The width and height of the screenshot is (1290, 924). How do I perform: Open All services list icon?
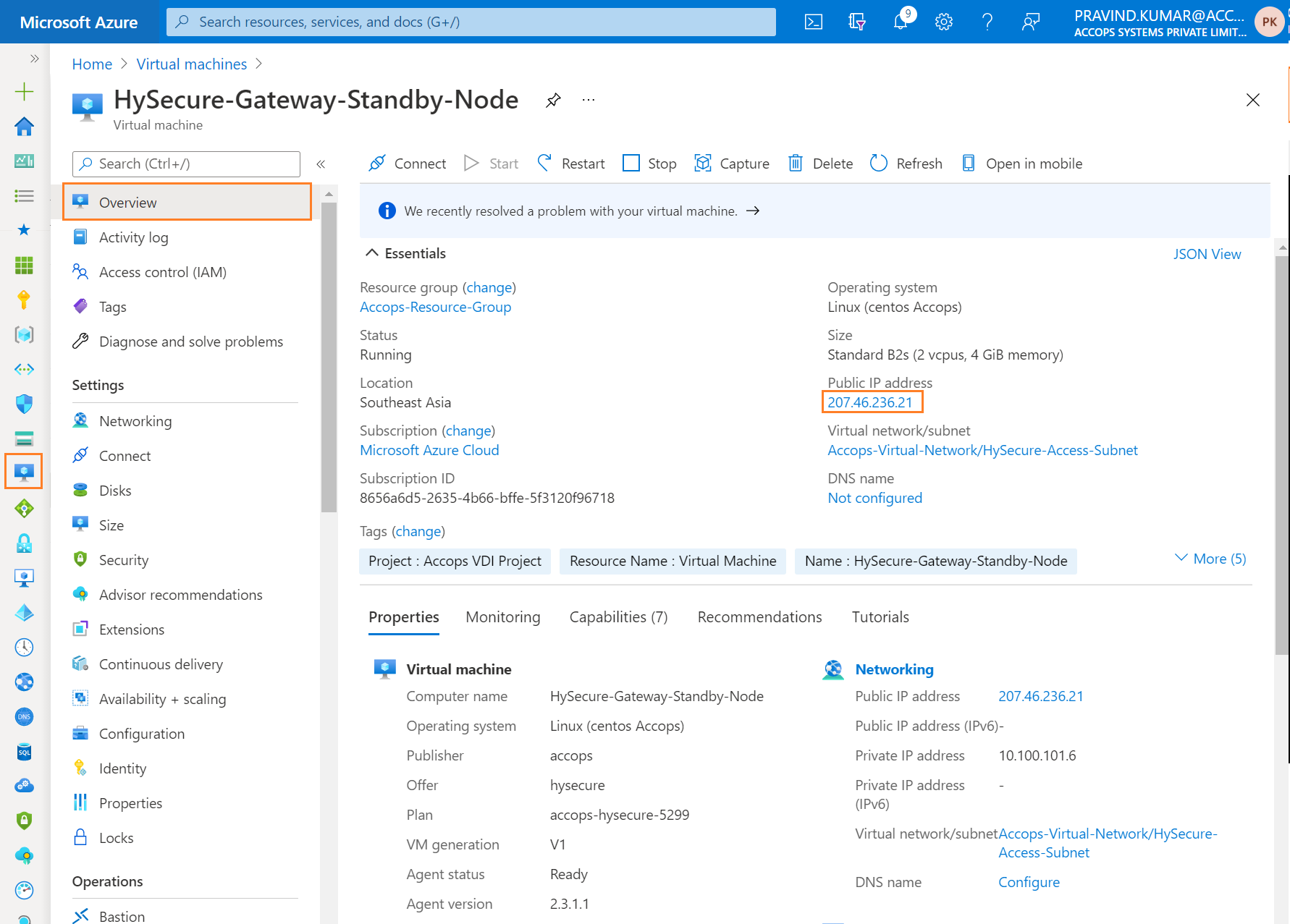(x=24, y=195)
